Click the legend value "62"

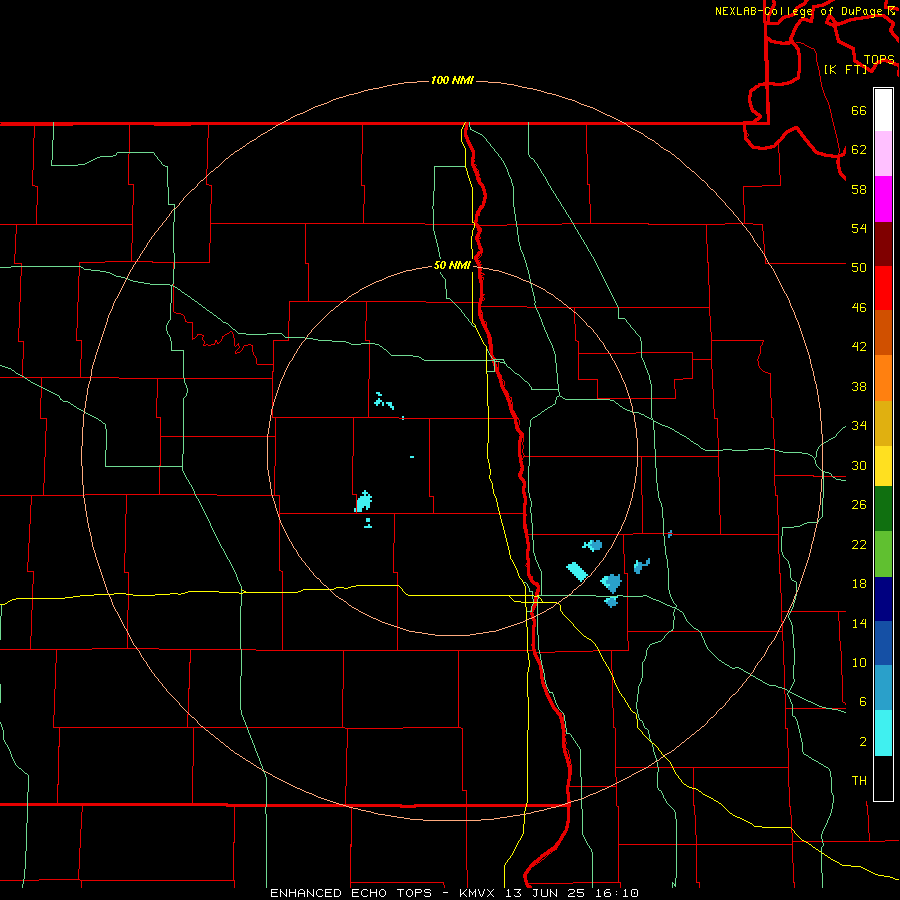tap(859, 150)
